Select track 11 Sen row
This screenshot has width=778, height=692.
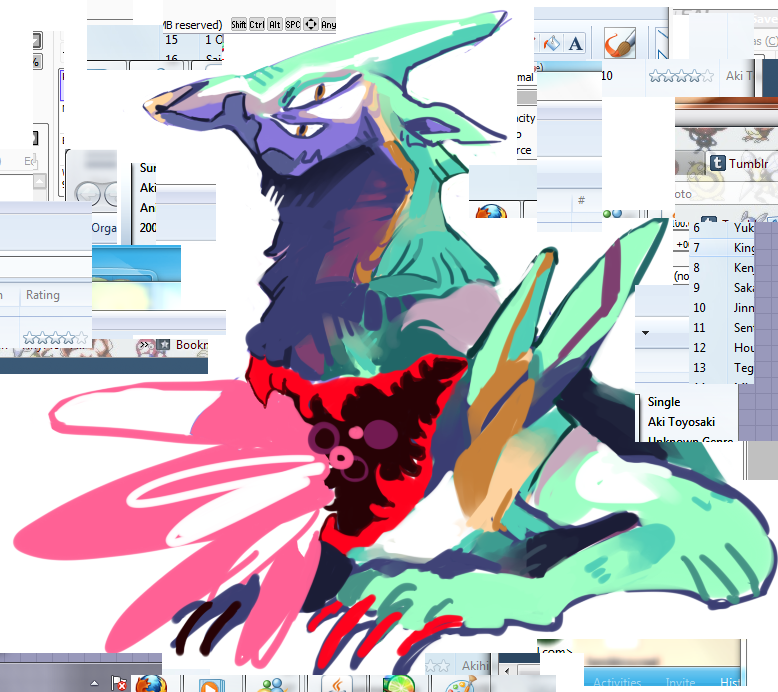coord(722,328)
